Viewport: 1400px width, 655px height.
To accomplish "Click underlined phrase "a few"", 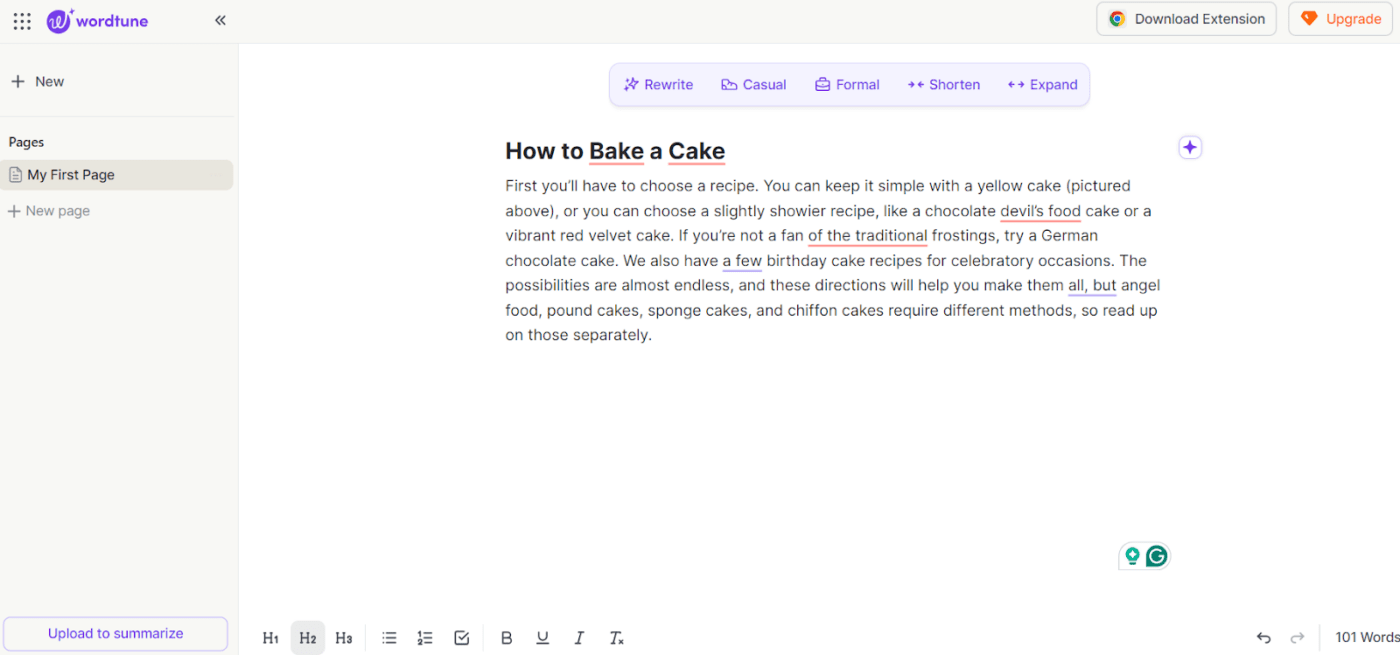I will [x=742, y=261].
